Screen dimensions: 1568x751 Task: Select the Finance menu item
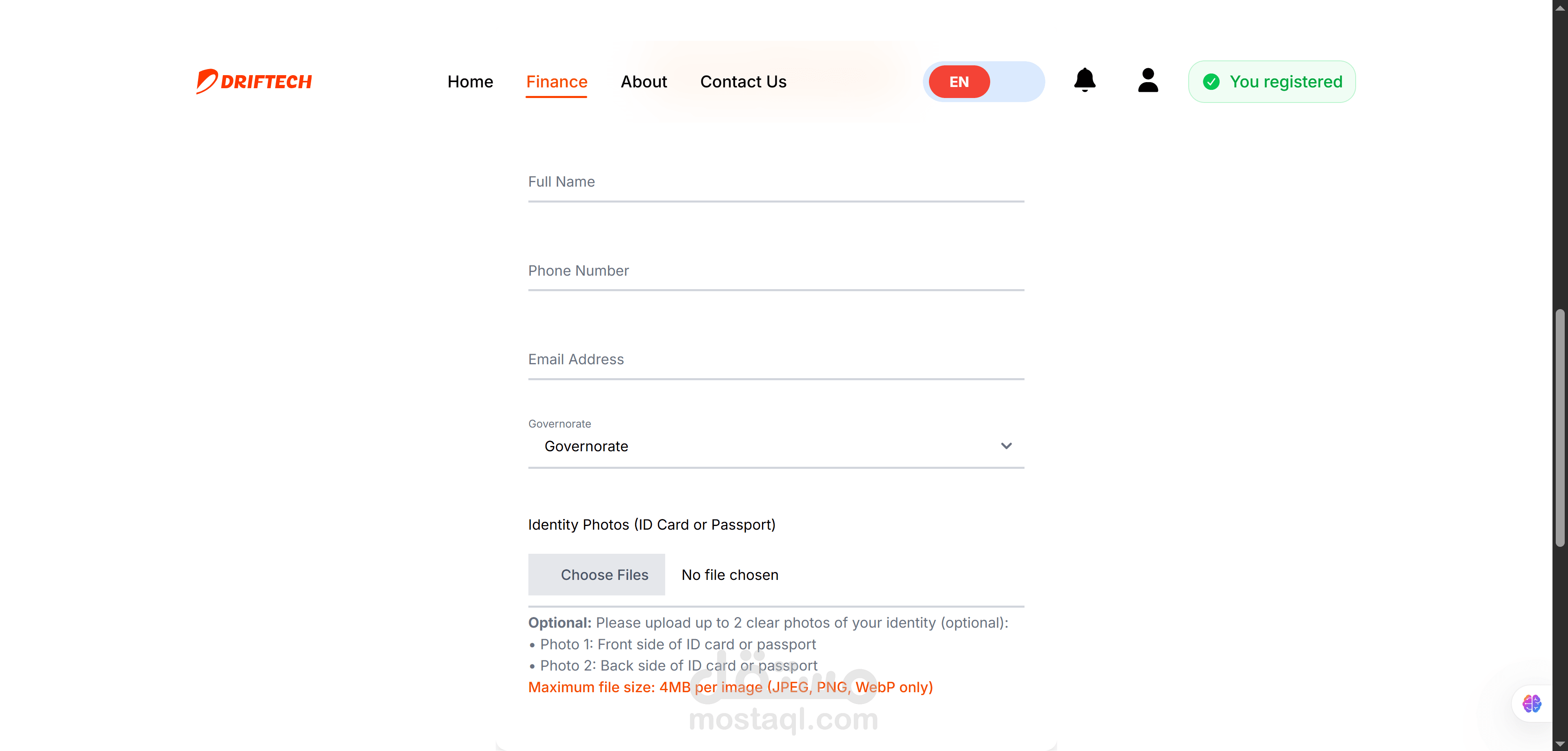[x=556, y=82]
